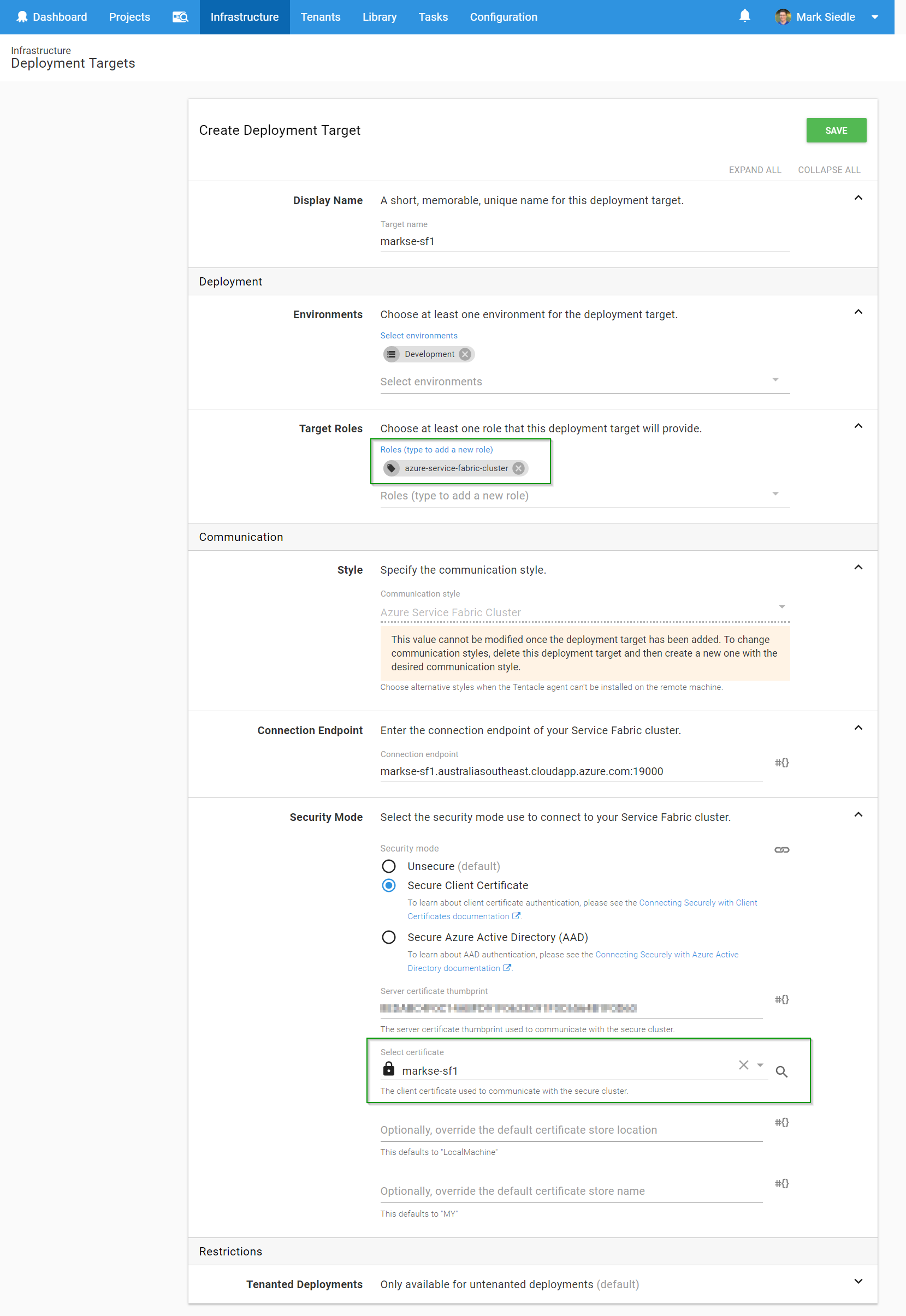Screen dimensions: 906x1316
Task: Select the Unsecure security mode
Action: [389, 866]
